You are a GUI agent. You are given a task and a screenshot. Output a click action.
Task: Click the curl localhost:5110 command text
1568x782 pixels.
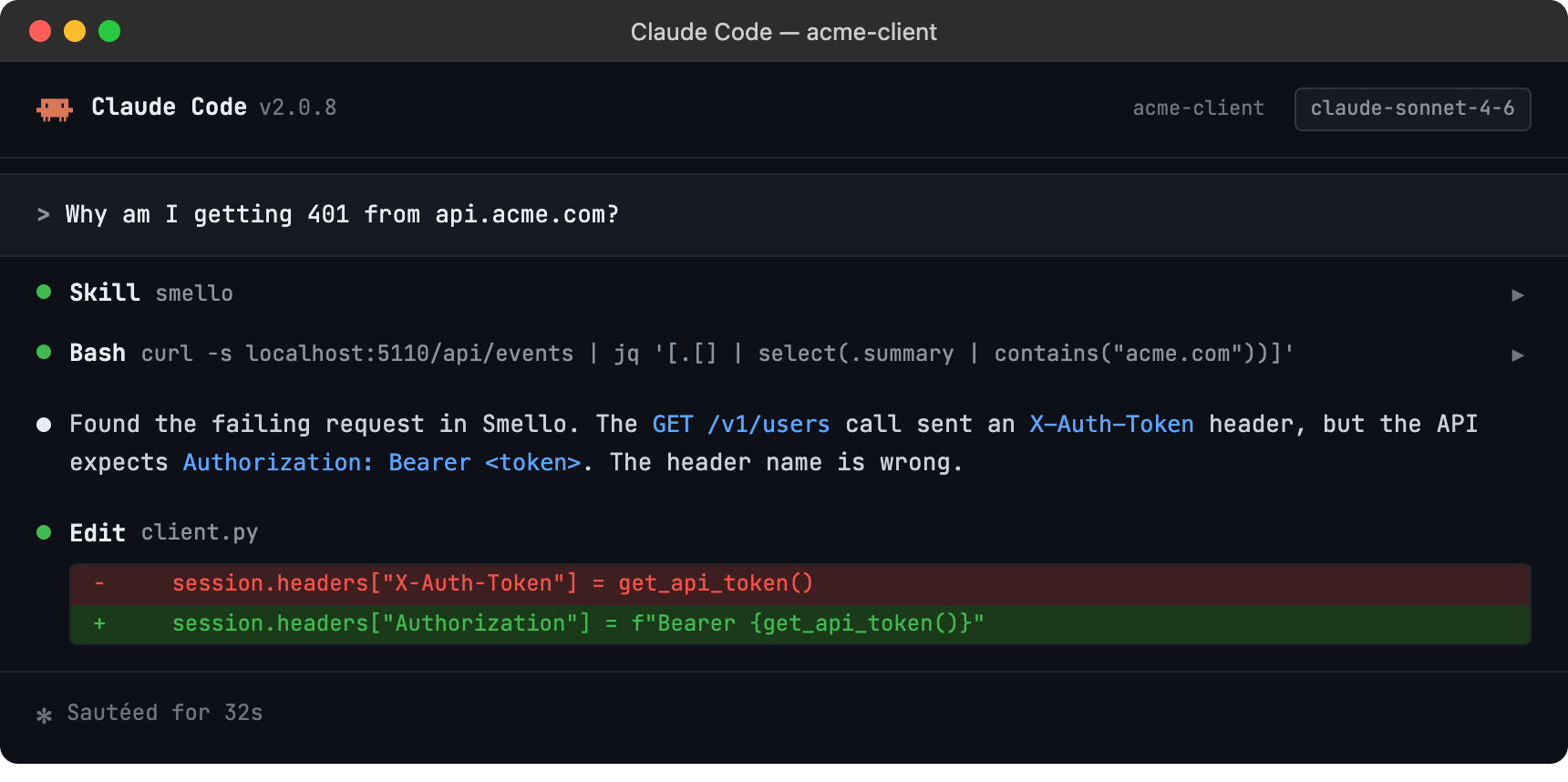717,354
